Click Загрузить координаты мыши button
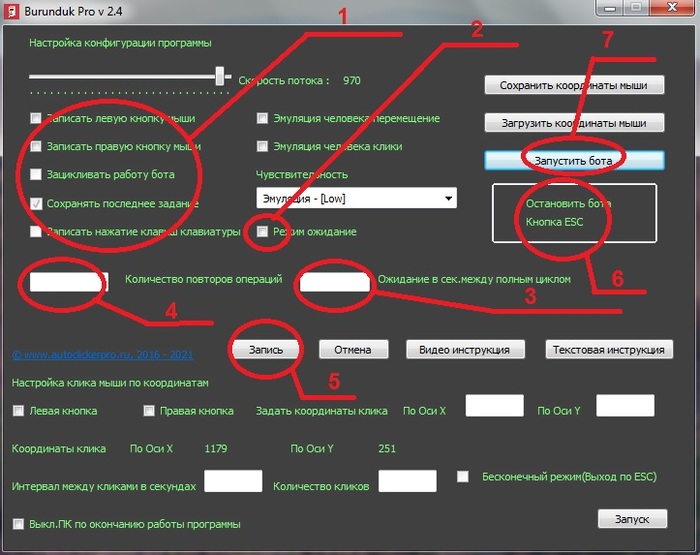Image resolution: width=700 pixels, height=555 pixels. coord(574,123)
